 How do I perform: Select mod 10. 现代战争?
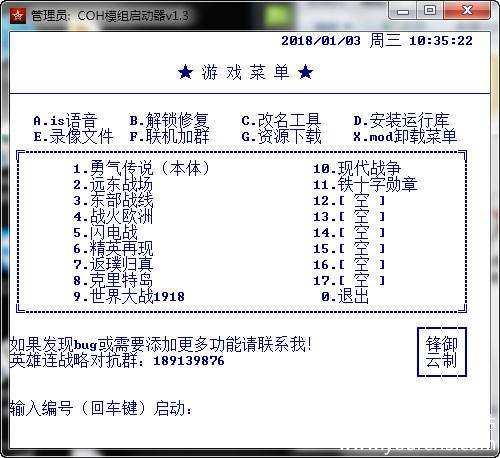357,168
